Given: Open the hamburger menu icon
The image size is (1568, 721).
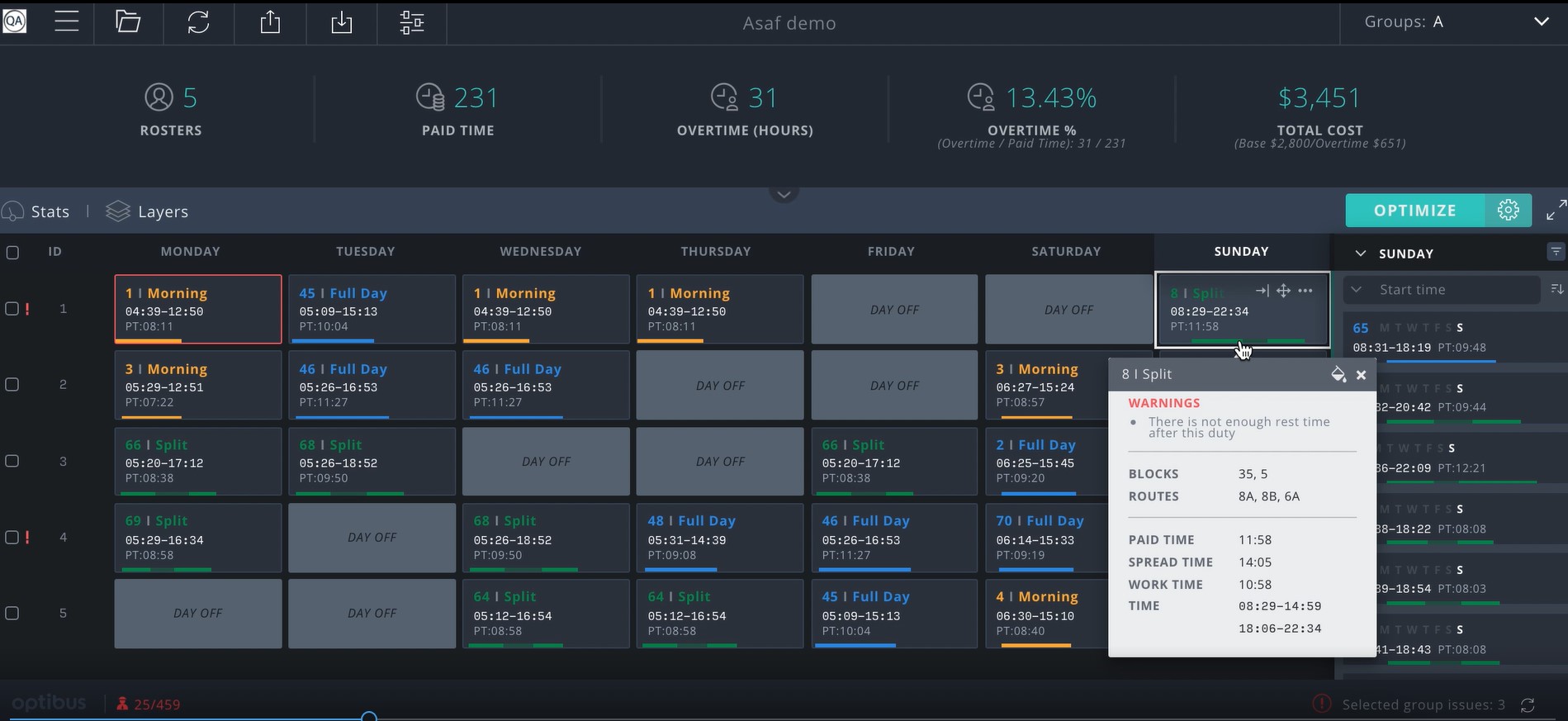Looking at the screenshot, I should (x=67, y=21).
